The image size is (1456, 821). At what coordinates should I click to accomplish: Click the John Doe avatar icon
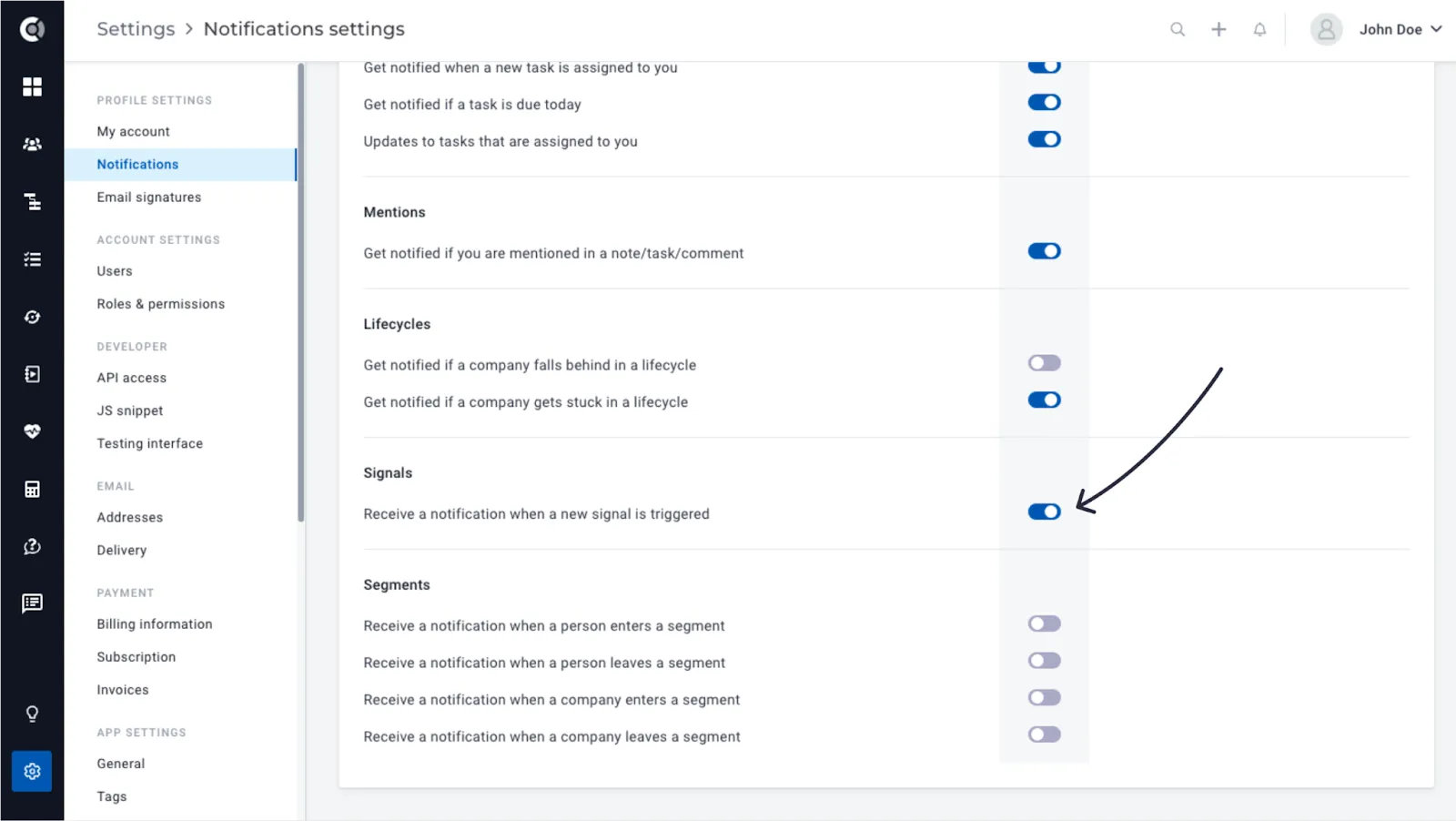point(1326,29)
